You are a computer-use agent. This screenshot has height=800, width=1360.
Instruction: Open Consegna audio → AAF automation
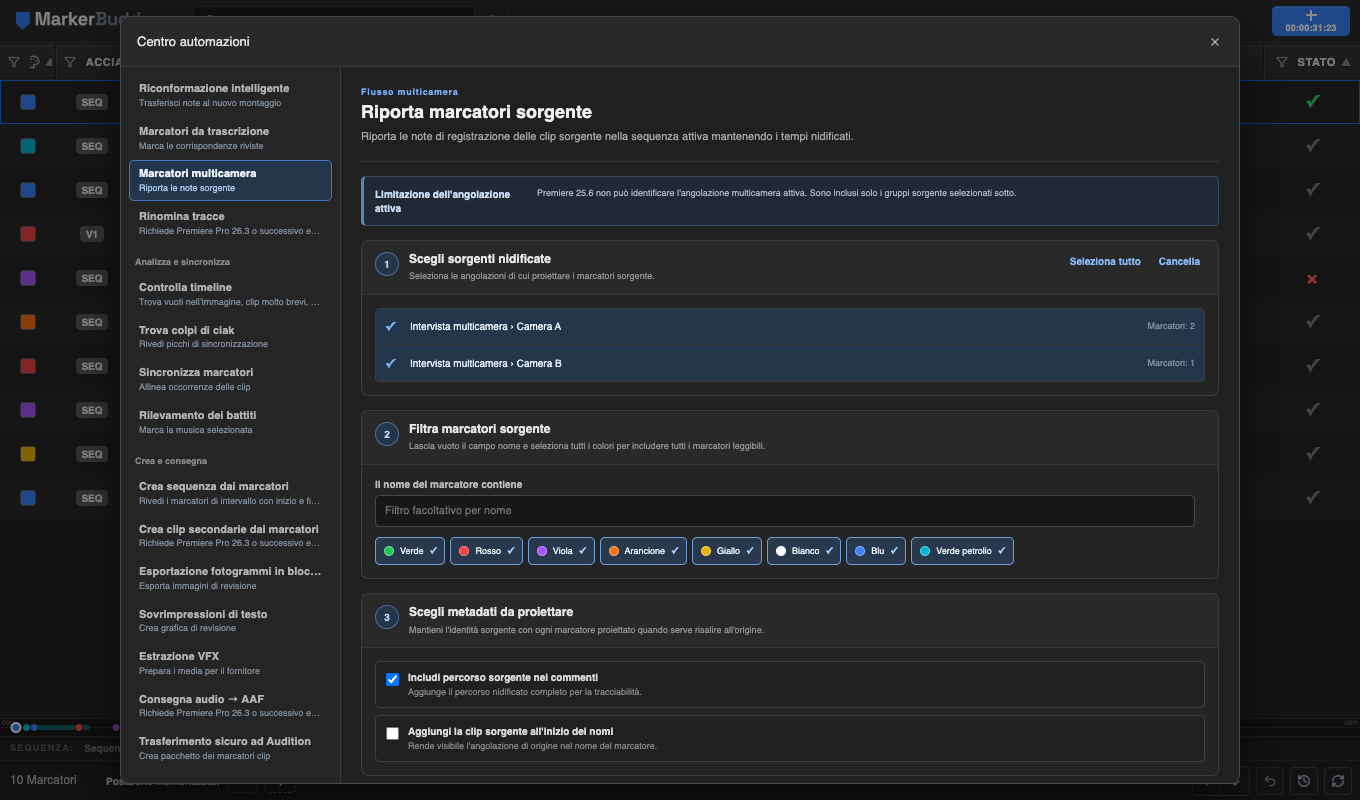pyautogui.click(x=230, y=705)
